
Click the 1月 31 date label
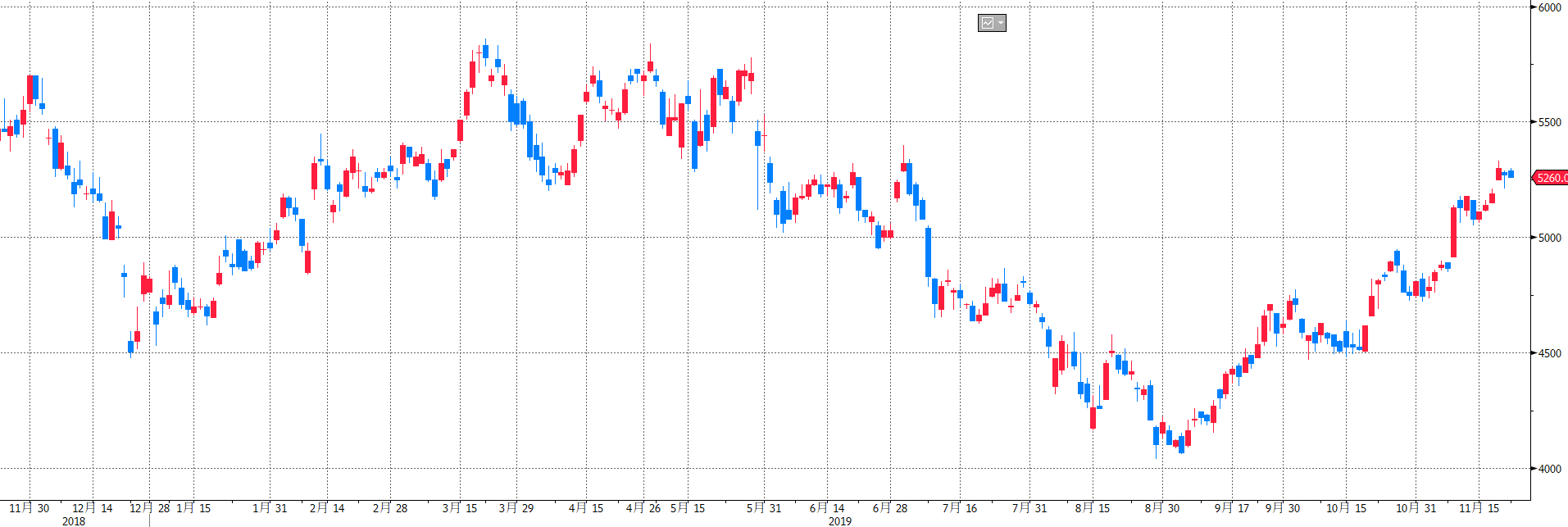270,508
